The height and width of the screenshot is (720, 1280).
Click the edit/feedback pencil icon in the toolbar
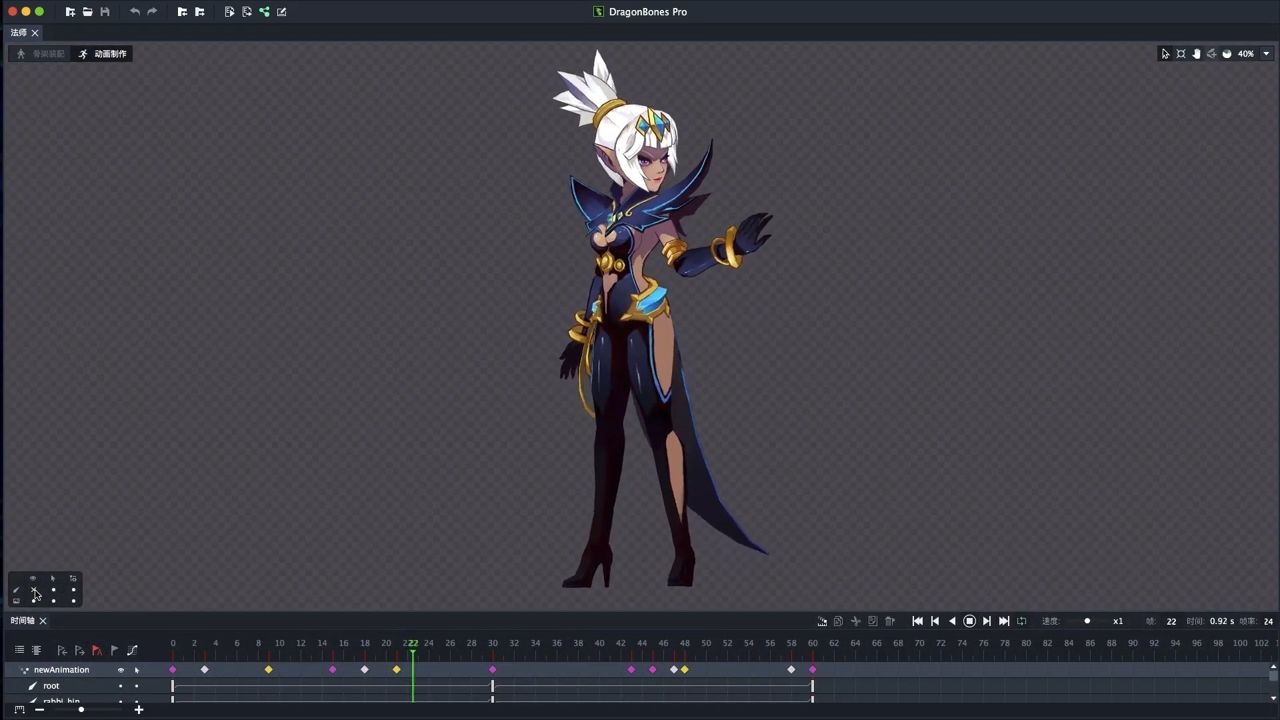281,12
